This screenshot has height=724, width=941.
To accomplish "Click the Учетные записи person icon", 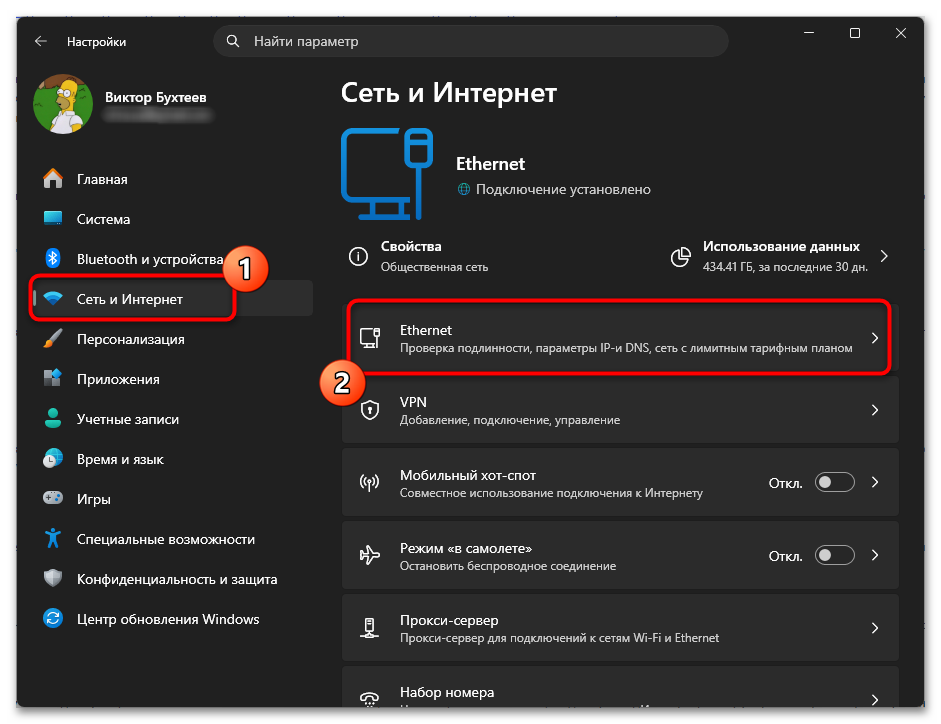I will (53, 418).
